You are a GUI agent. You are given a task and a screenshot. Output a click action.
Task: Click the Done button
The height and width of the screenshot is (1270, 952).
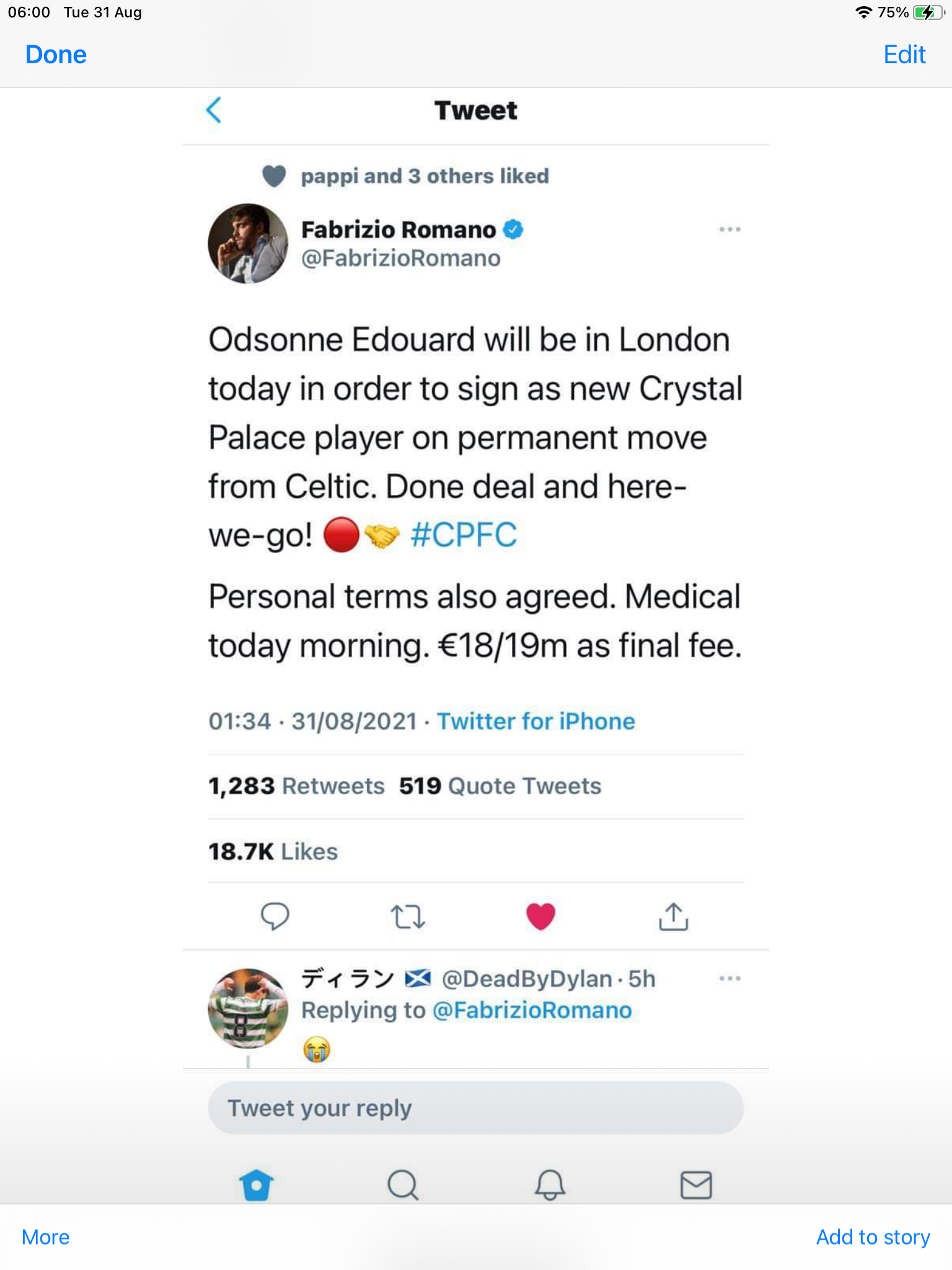[x=56, y=55]
